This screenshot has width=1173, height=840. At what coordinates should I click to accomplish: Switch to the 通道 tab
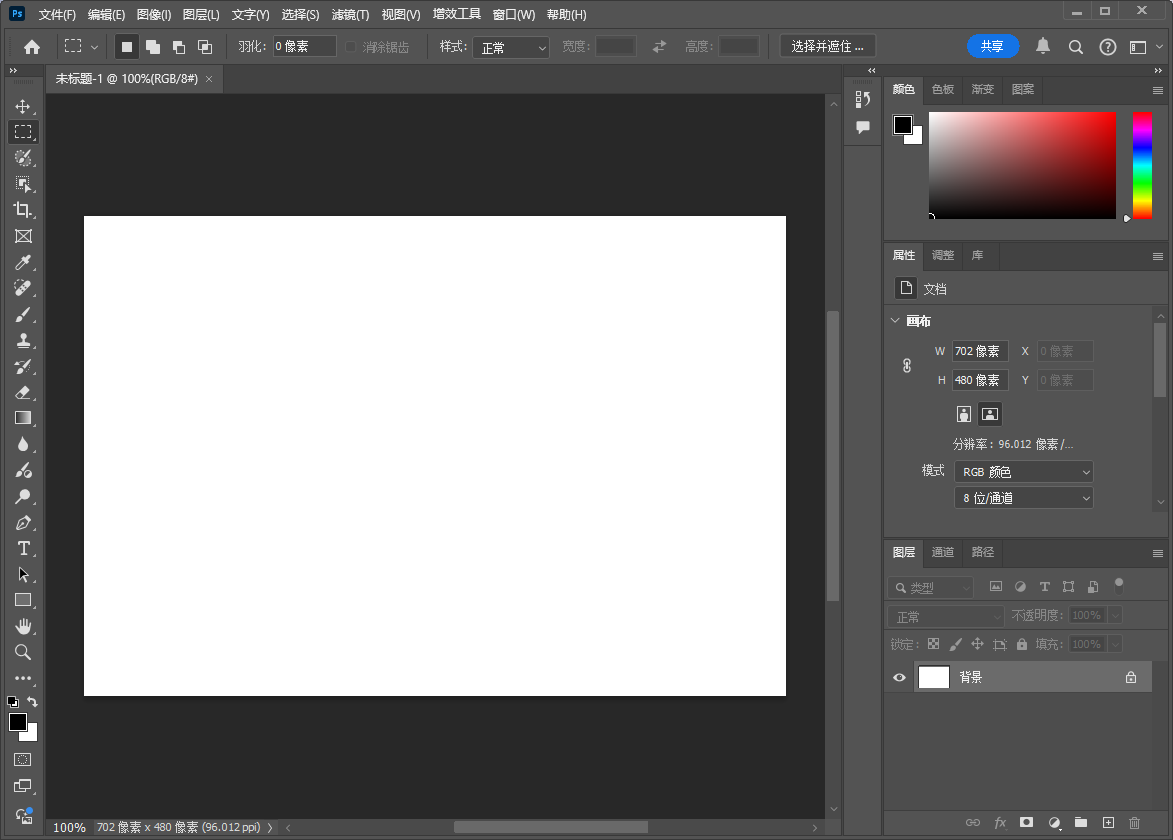pyautogui.click(x=942, y=552)
